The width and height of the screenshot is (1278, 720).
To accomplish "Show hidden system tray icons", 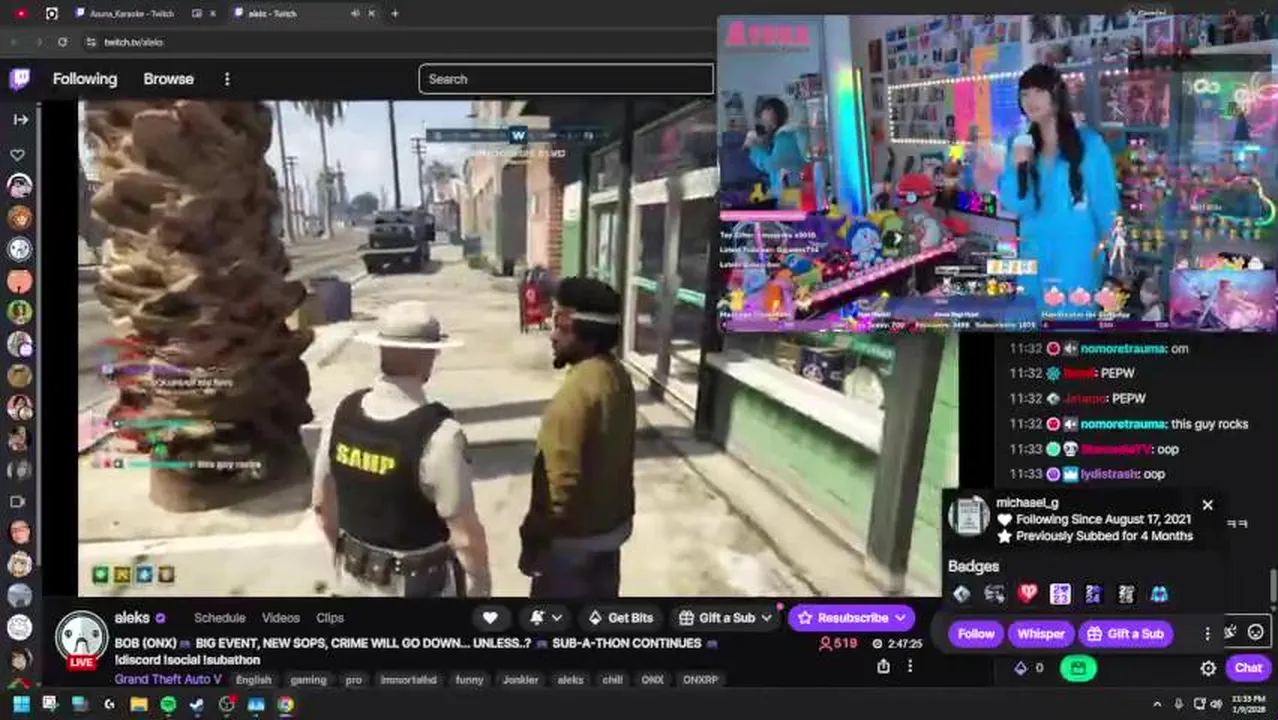I will pos(1157,704).
